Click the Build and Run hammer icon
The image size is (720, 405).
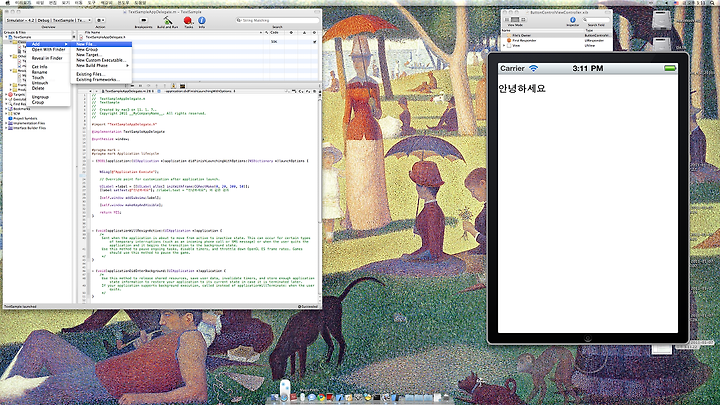click(x=168, y=21)
